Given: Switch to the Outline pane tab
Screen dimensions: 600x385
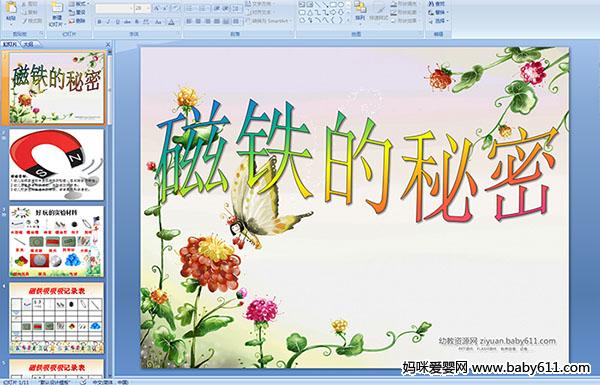Looking at the screenshot, I should tap(29, 44).
